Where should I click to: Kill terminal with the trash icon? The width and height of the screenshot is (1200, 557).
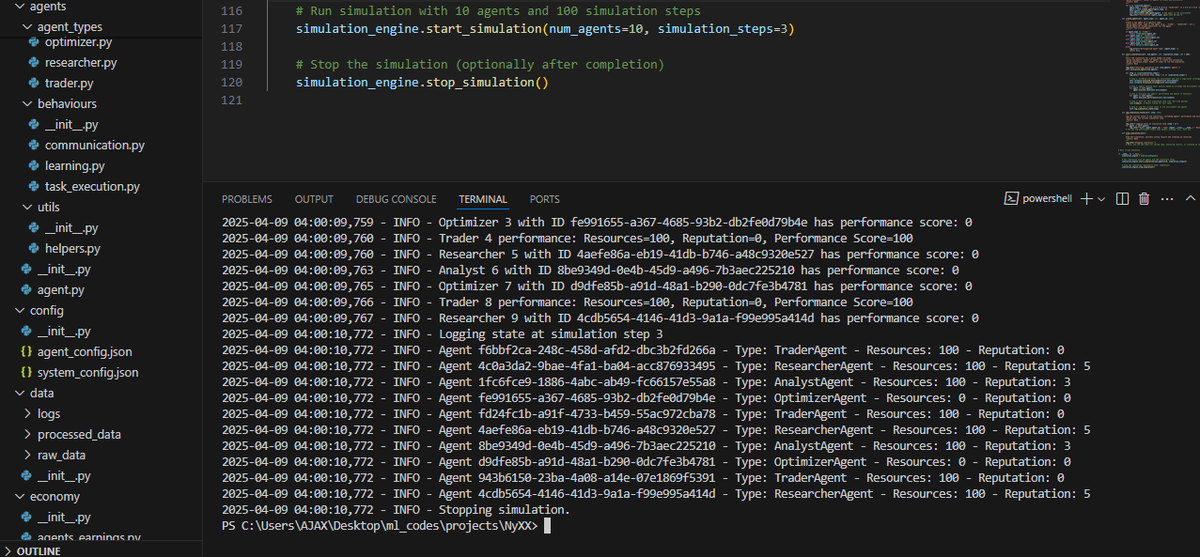click(1145, 198)
